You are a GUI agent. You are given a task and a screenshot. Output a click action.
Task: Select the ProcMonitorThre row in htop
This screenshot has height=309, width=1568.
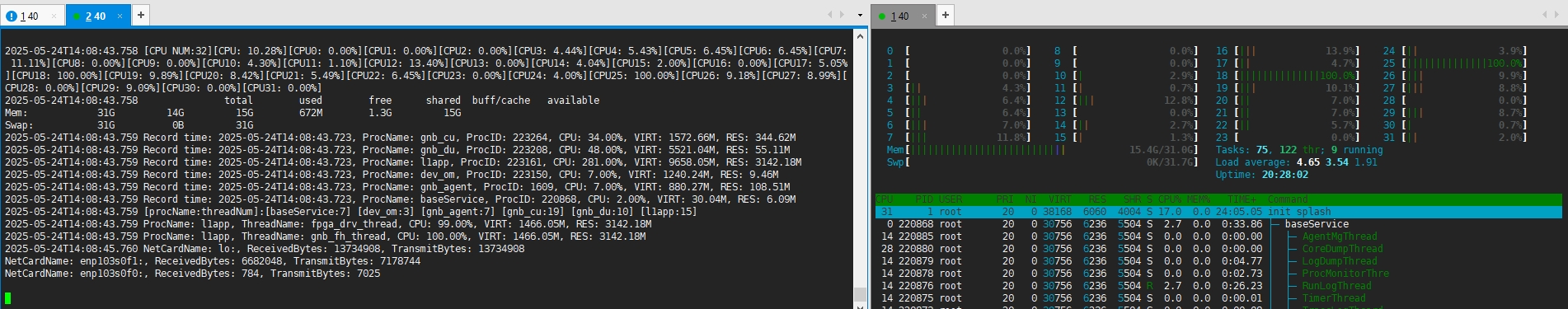click(x=1218, y=274)
